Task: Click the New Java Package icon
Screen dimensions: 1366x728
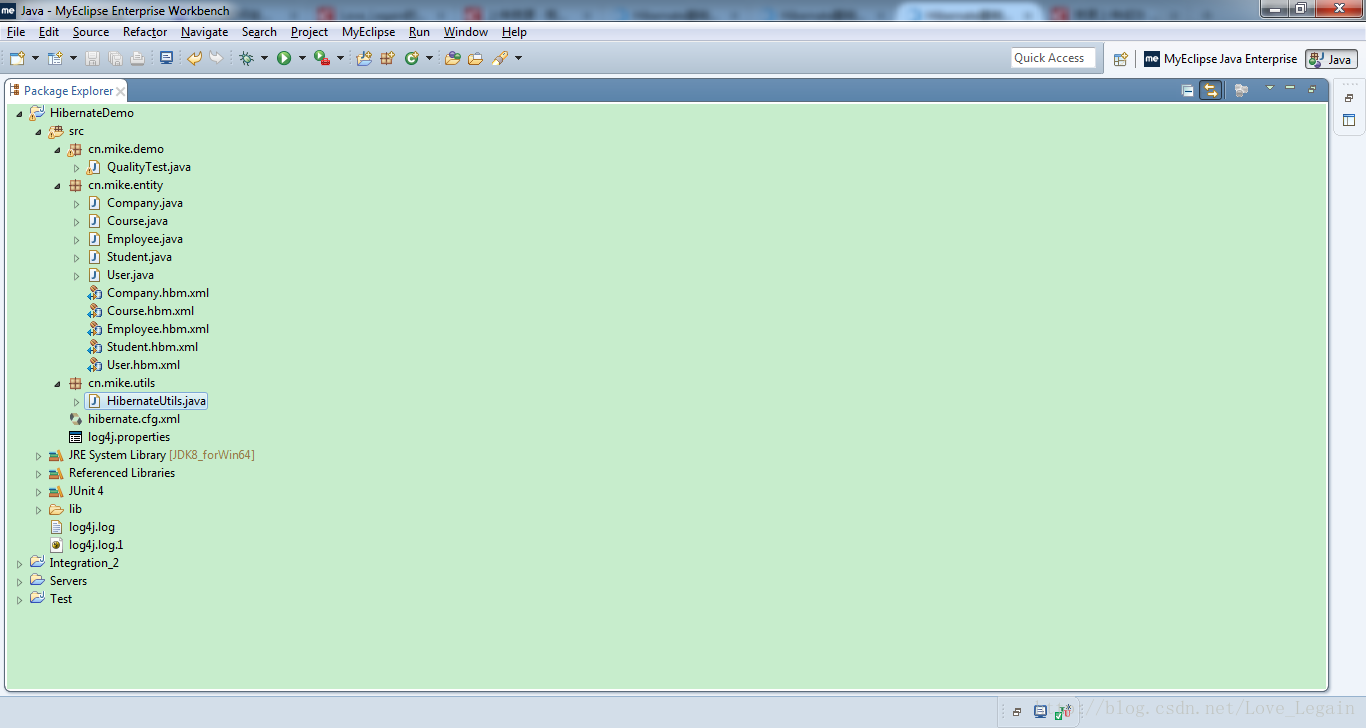Action: (x=388, y=58)
